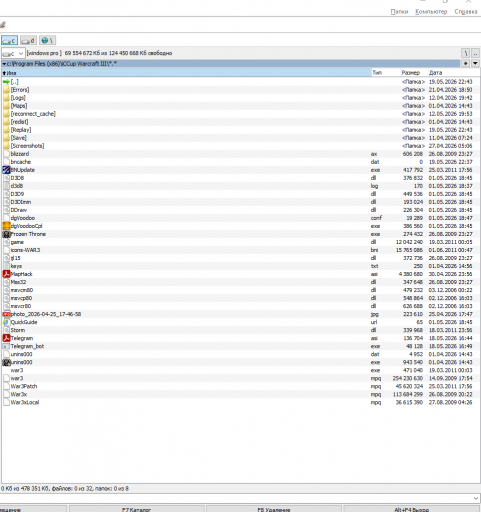Switch to drive c button
Viewport: 481px width, 512px height.
(x=9, y=41)
